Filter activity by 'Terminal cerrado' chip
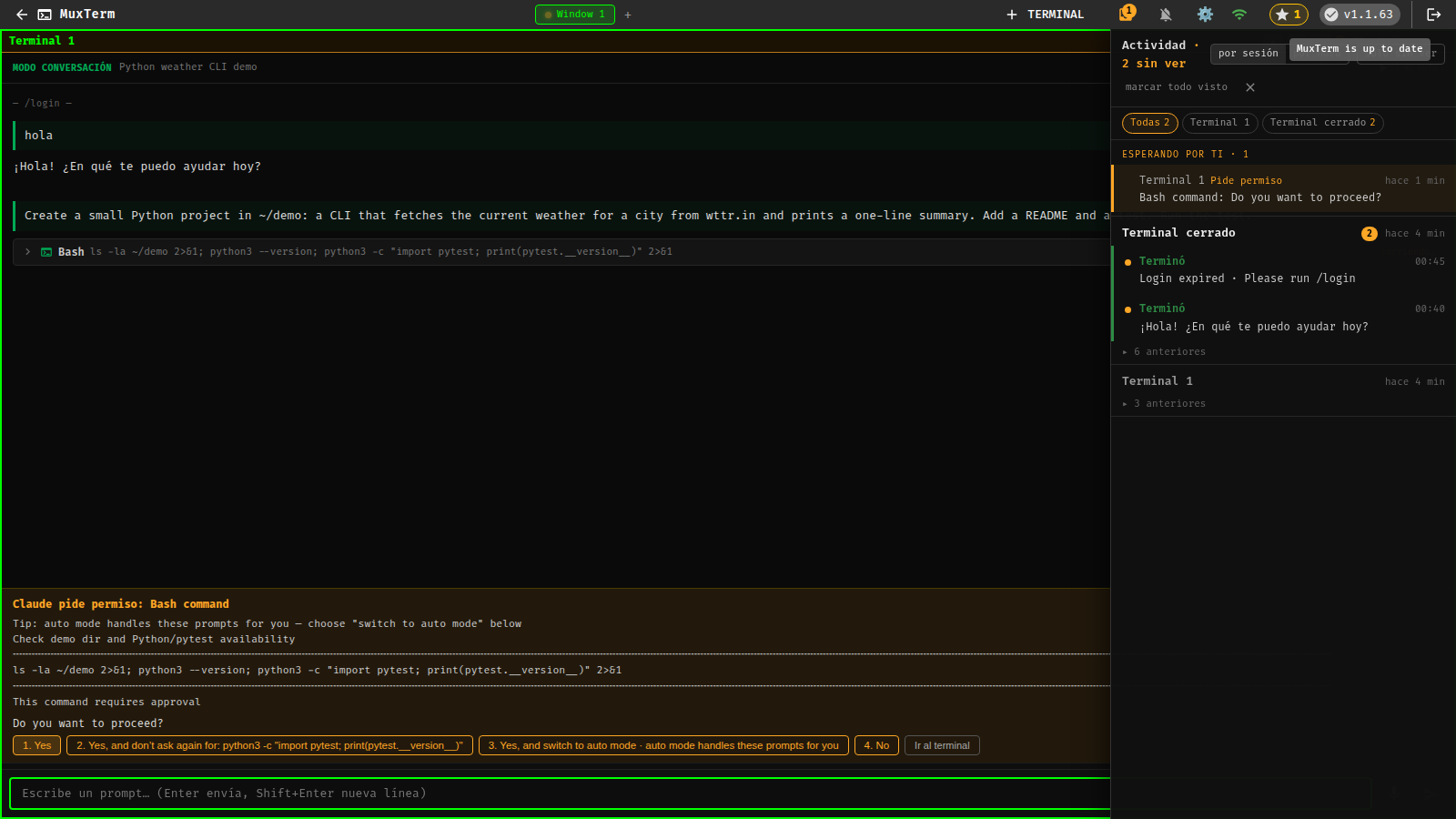The height and width of the screenshot is (819, 1456). click(1322, 123)
